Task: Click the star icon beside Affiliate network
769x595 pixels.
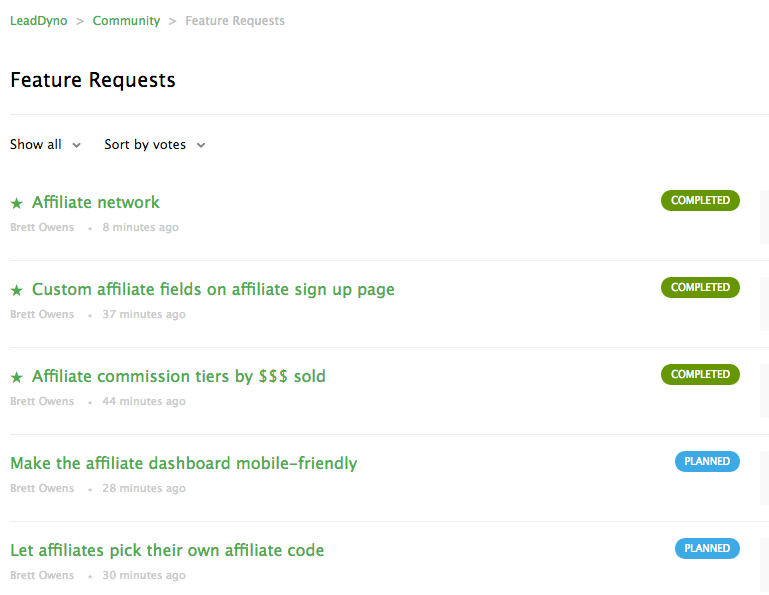Action: [17, 203]
